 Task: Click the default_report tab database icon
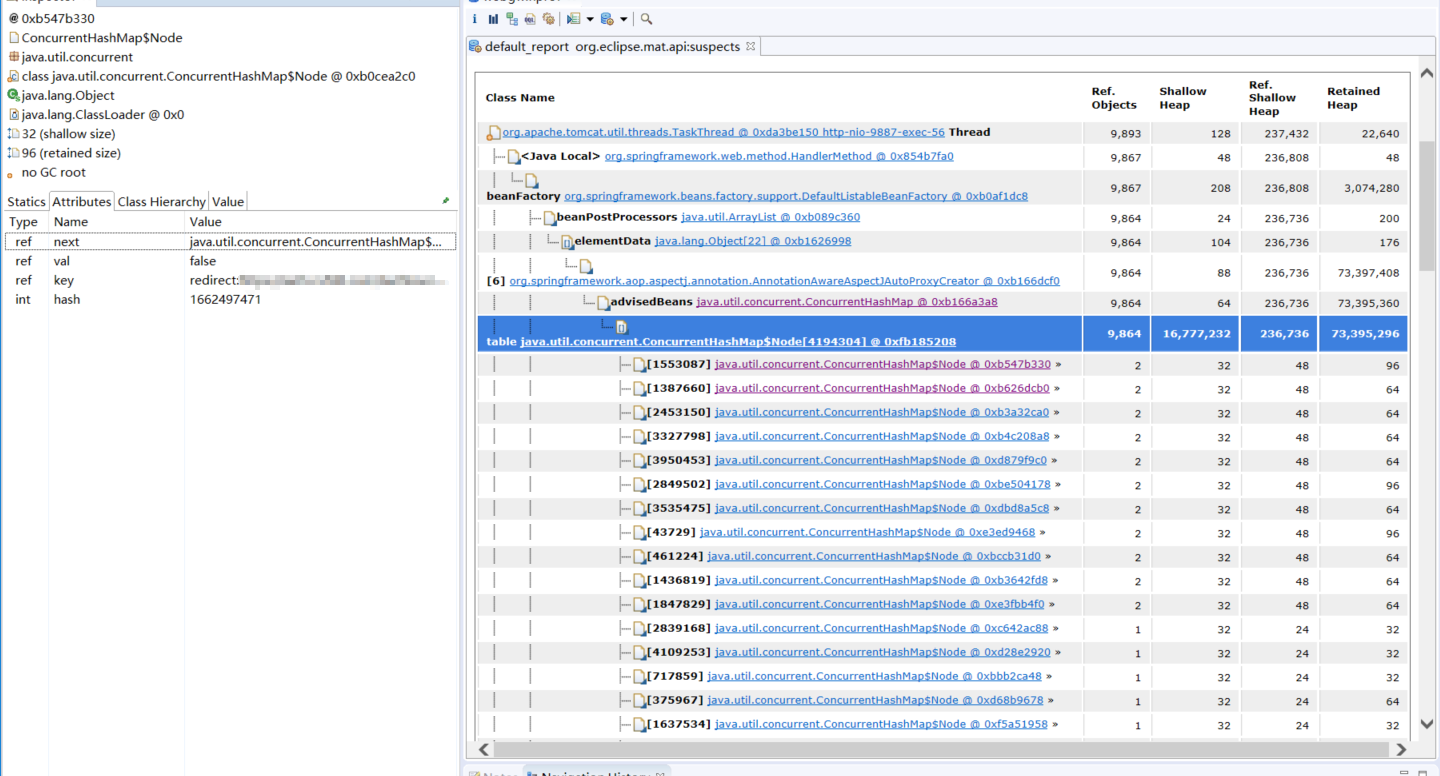point(475,46)
